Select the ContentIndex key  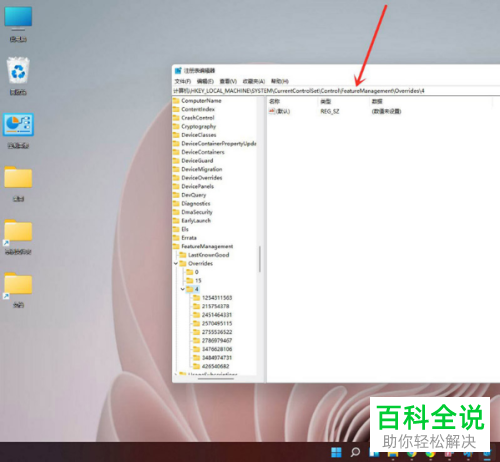(x=198, y=109)
